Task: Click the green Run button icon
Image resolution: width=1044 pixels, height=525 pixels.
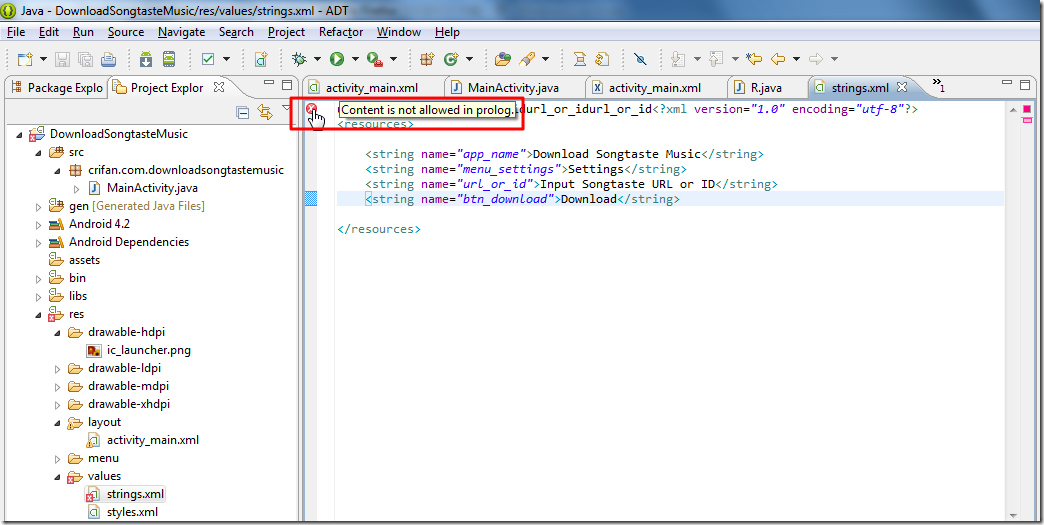Action: pos(337,59)
